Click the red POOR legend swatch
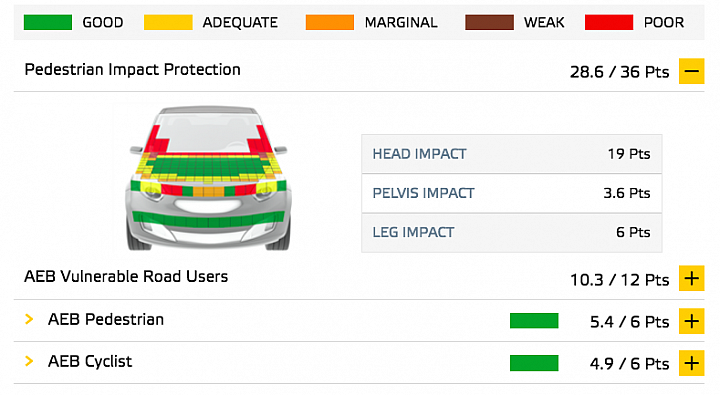Viewport: 720px width, 395px height. point(609,22)
